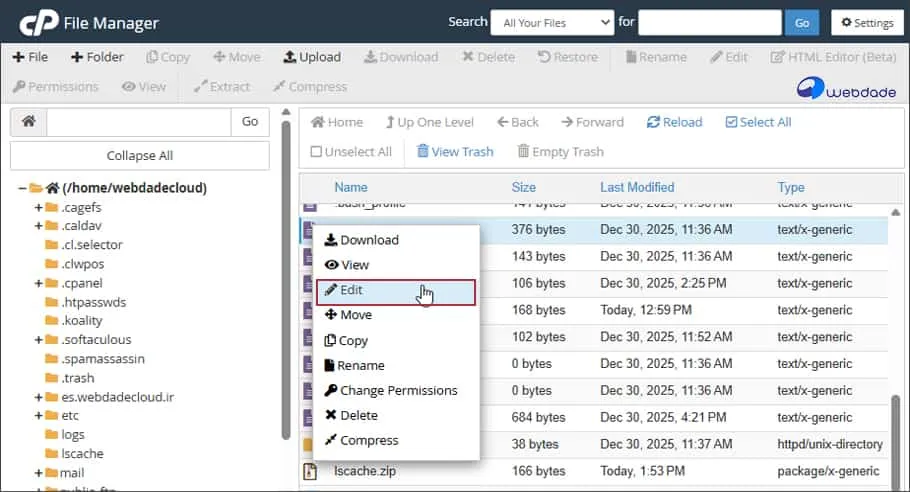Choose Change Permissions from context menu
This screenshot has width=910, height=492.
(396, 390)
